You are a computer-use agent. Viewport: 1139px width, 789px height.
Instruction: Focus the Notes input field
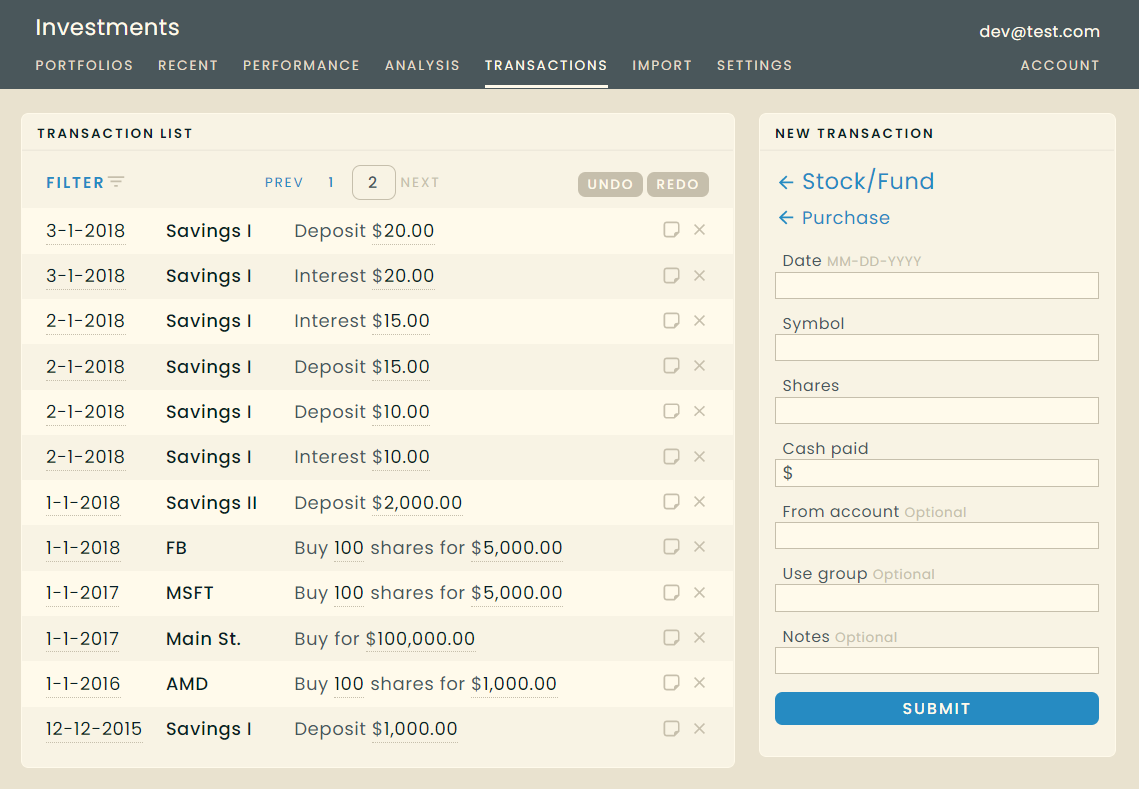936,660
